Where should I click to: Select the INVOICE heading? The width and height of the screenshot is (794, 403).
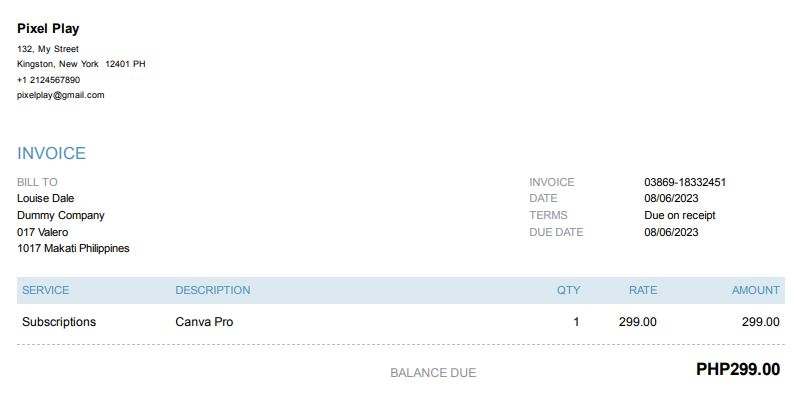[51, 153]
